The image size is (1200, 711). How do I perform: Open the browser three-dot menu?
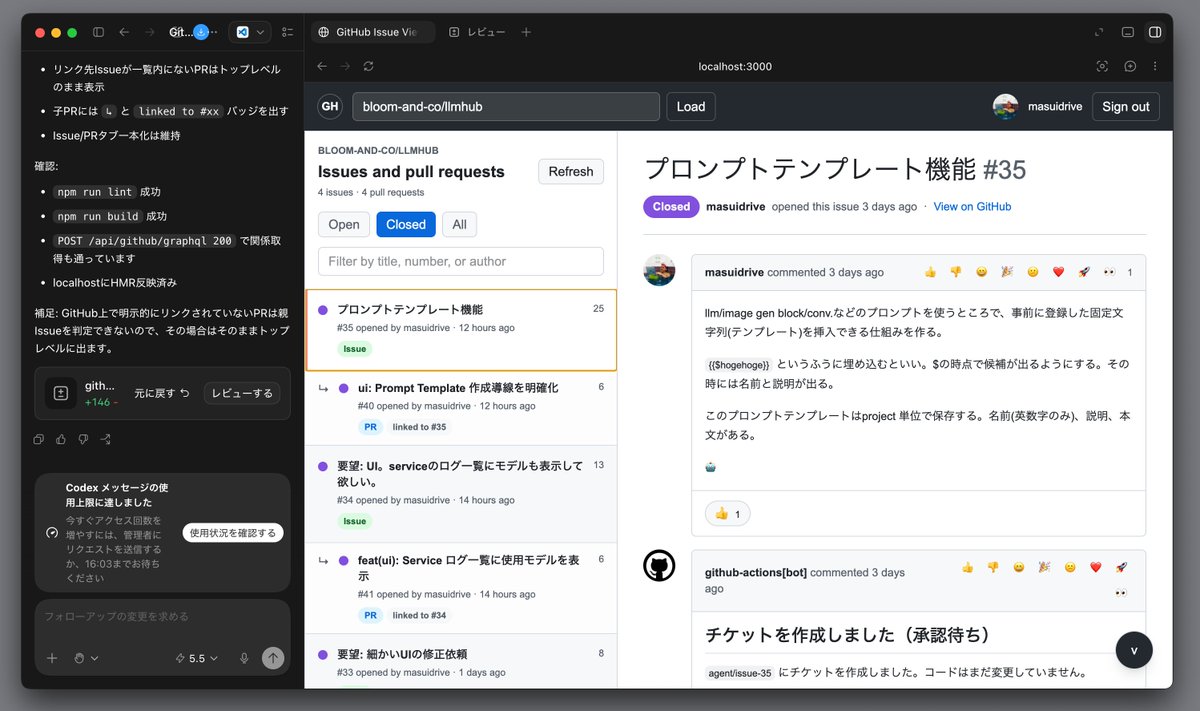click(x=1157, y=66)
